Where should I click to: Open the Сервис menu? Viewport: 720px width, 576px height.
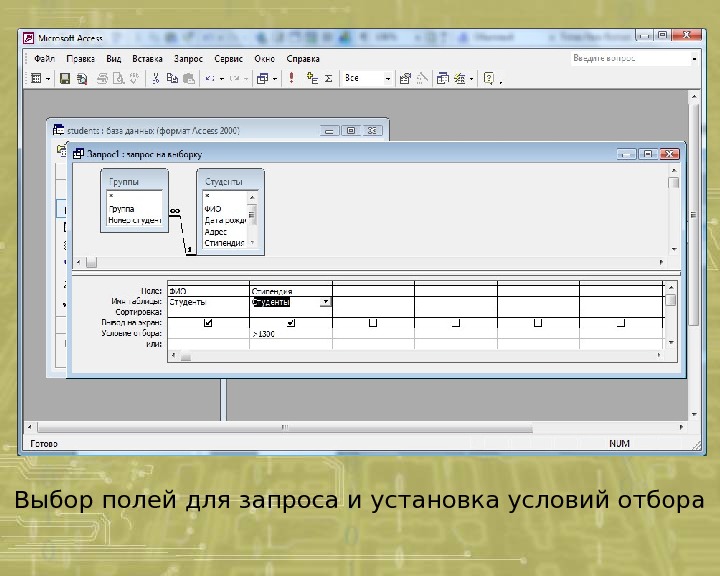coord(228,59)
